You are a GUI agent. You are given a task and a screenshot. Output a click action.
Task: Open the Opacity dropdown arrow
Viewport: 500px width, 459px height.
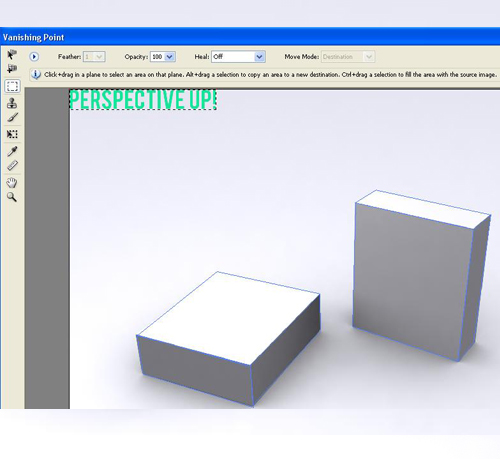click(170, 57)
